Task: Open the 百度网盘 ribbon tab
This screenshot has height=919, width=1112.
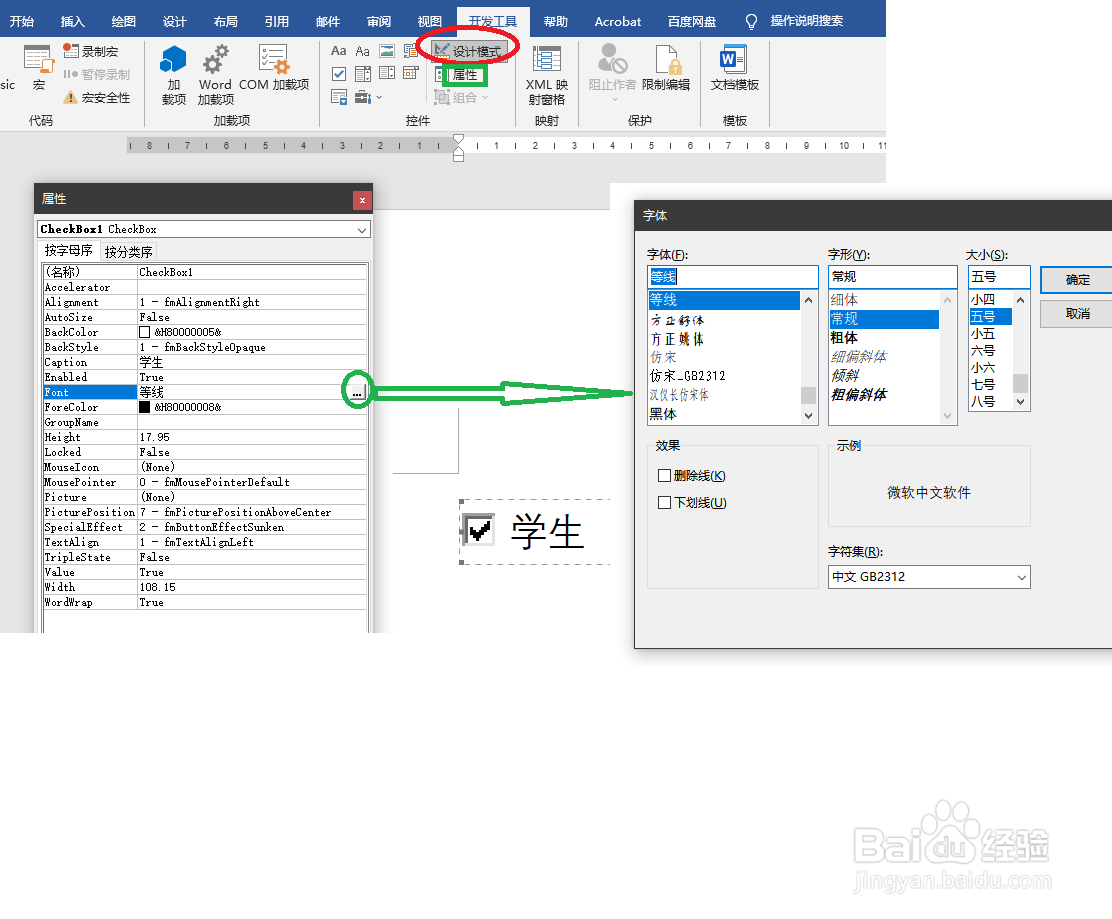Action: tap(691, 21)
